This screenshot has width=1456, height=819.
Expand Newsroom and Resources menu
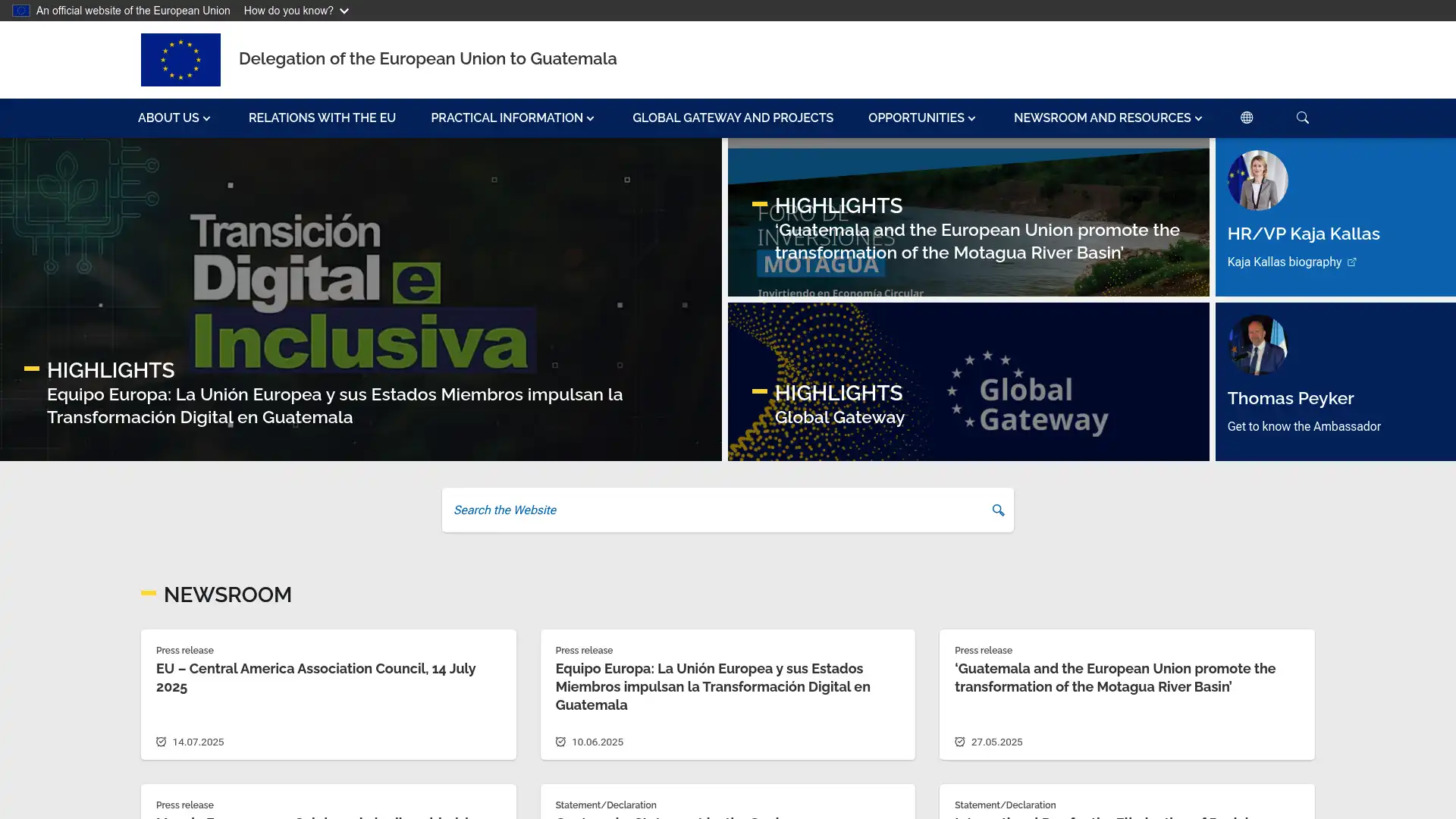pyautogui.click(x=1107, y=118)
